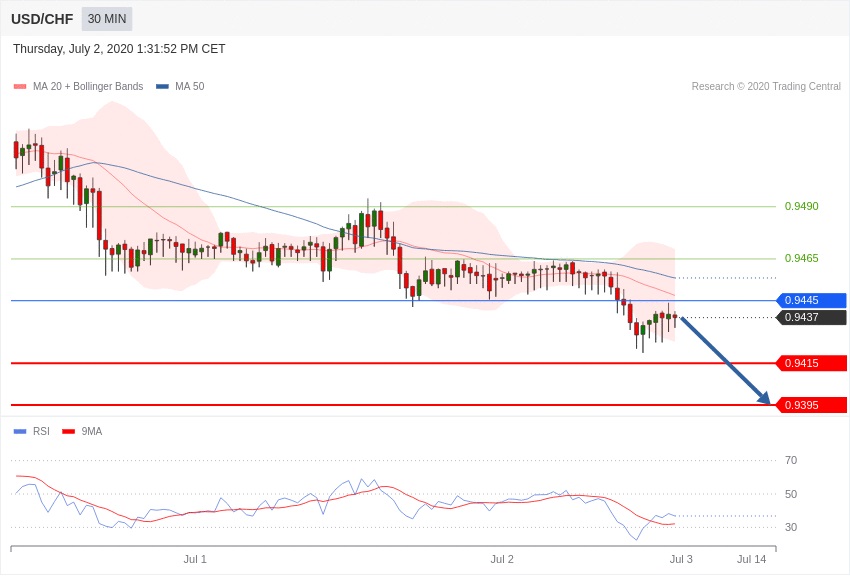Click the Research © 2020 Trading Central credit
This screenshot has width=850, height=576.
click(x=766, y=86)
